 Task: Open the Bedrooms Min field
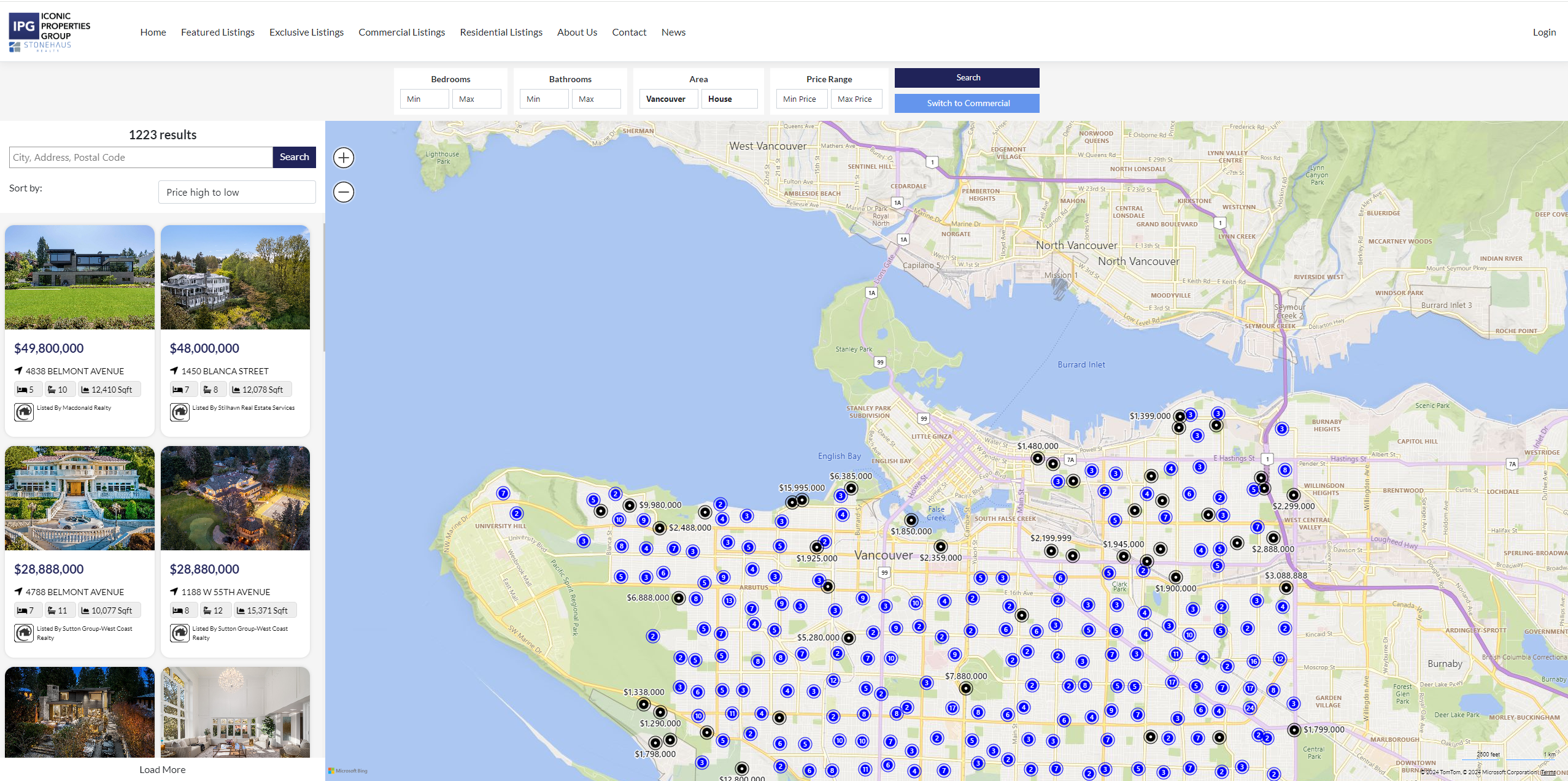coord(425,99)
